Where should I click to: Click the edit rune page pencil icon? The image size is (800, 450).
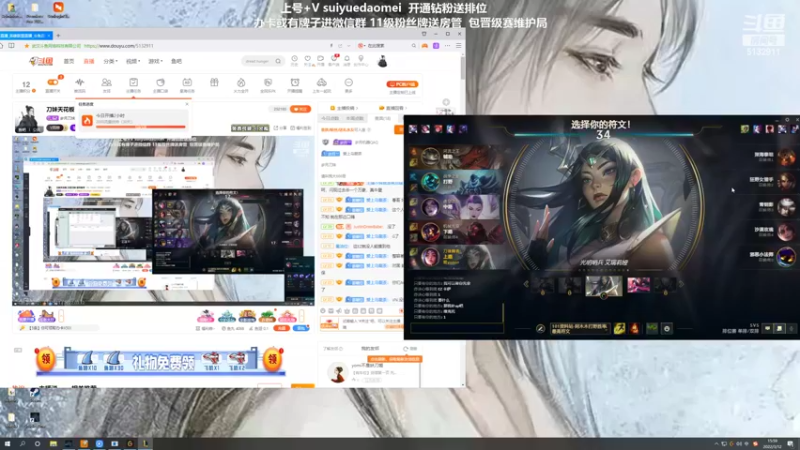coord(540,329)
